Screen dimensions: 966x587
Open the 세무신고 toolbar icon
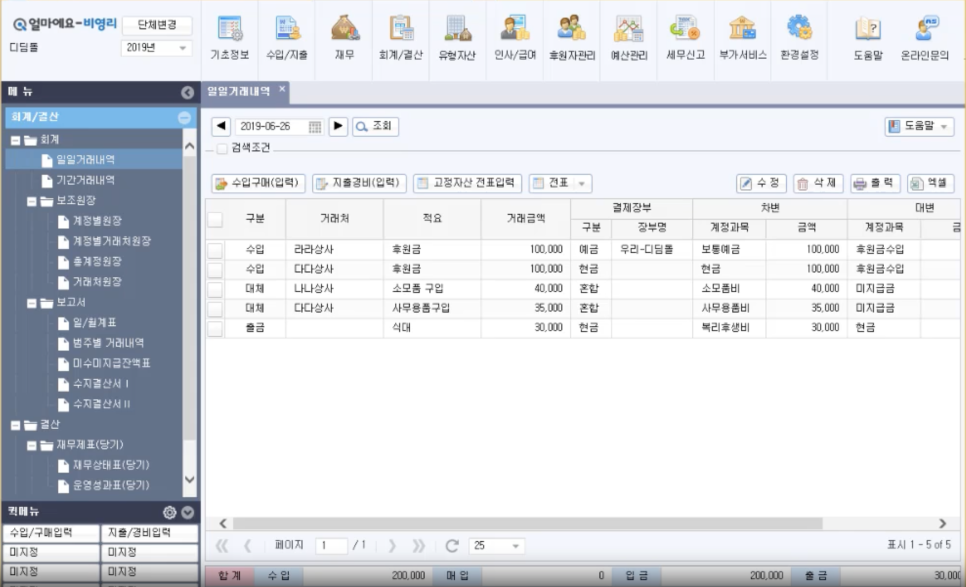pos(685,38)
